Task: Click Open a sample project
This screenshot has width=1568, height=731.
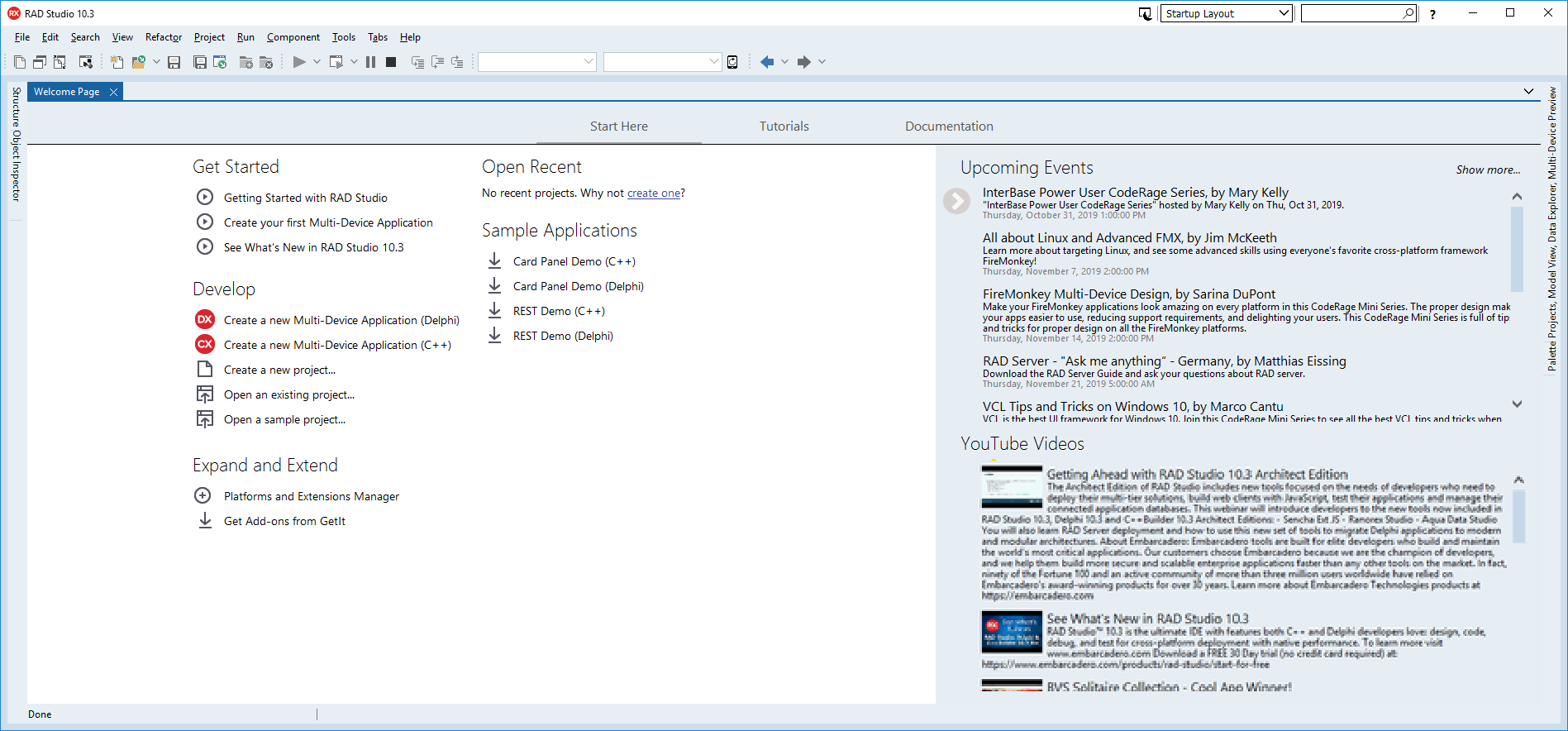Action: [284, 419]
